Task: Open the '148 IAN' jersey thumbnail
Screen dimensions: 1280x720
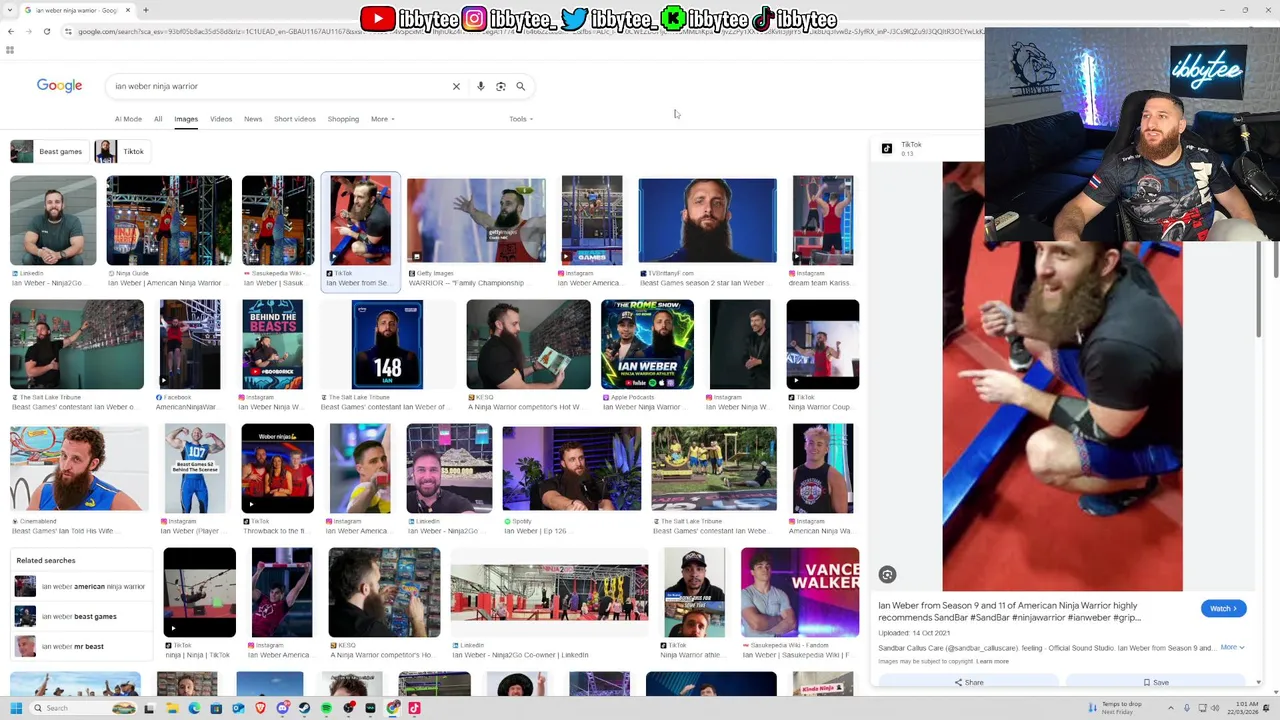Action: tap(387, 344)
